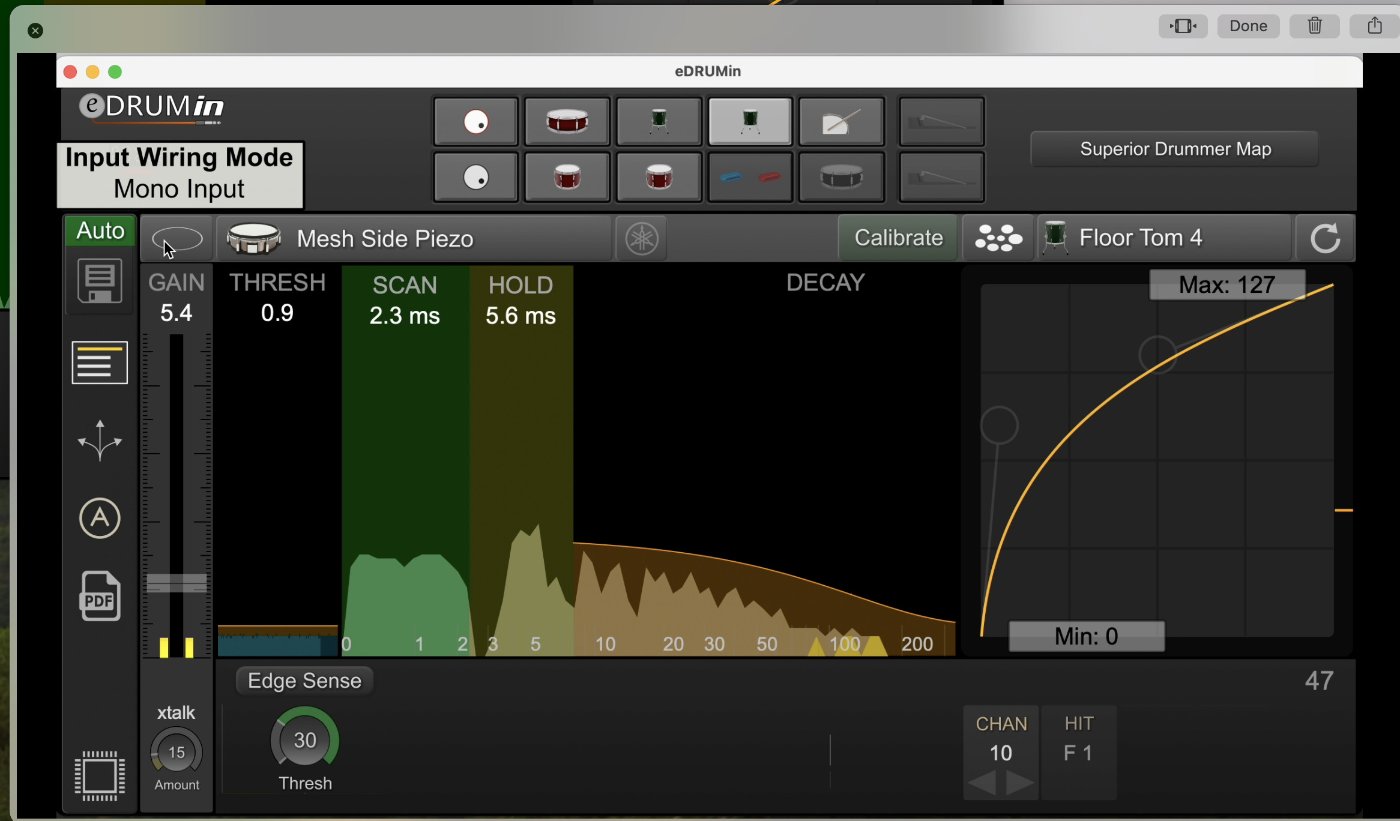The height and width of the screenshot is (821, 1400).
Task: Click the left curve control point circle
Action: [x=999, y=426]
